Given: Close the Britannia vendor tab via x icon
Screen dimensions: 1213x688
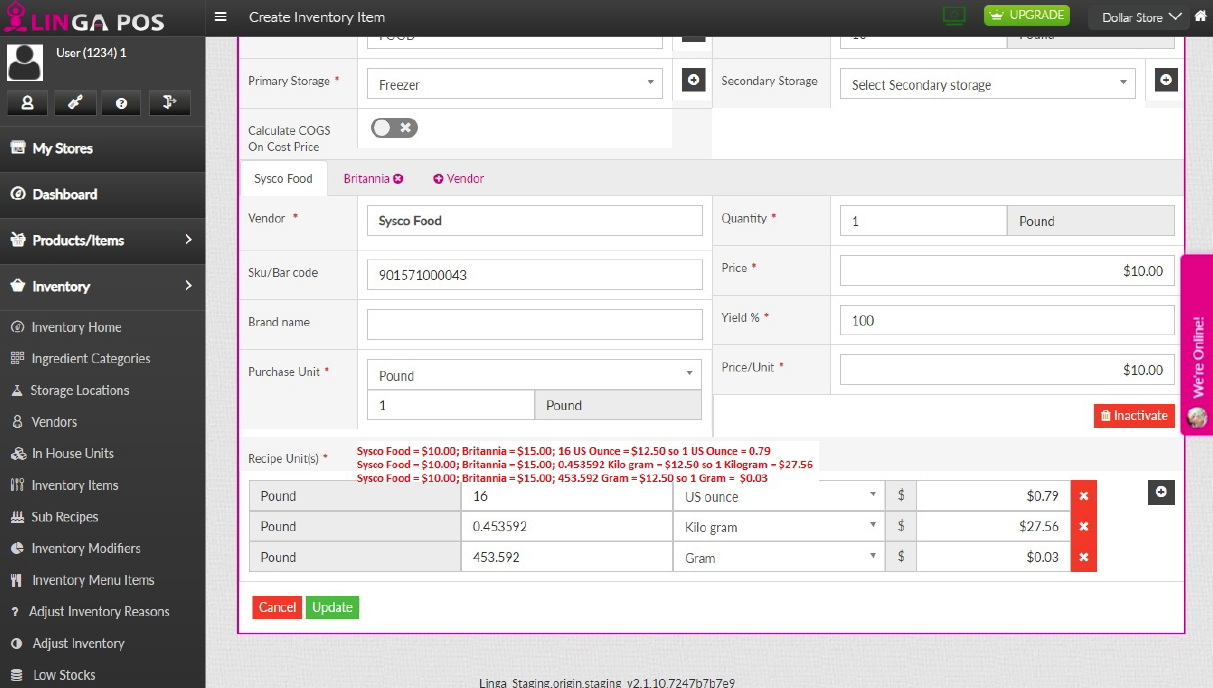Looking at the screenshot, I should pos(398,179).
